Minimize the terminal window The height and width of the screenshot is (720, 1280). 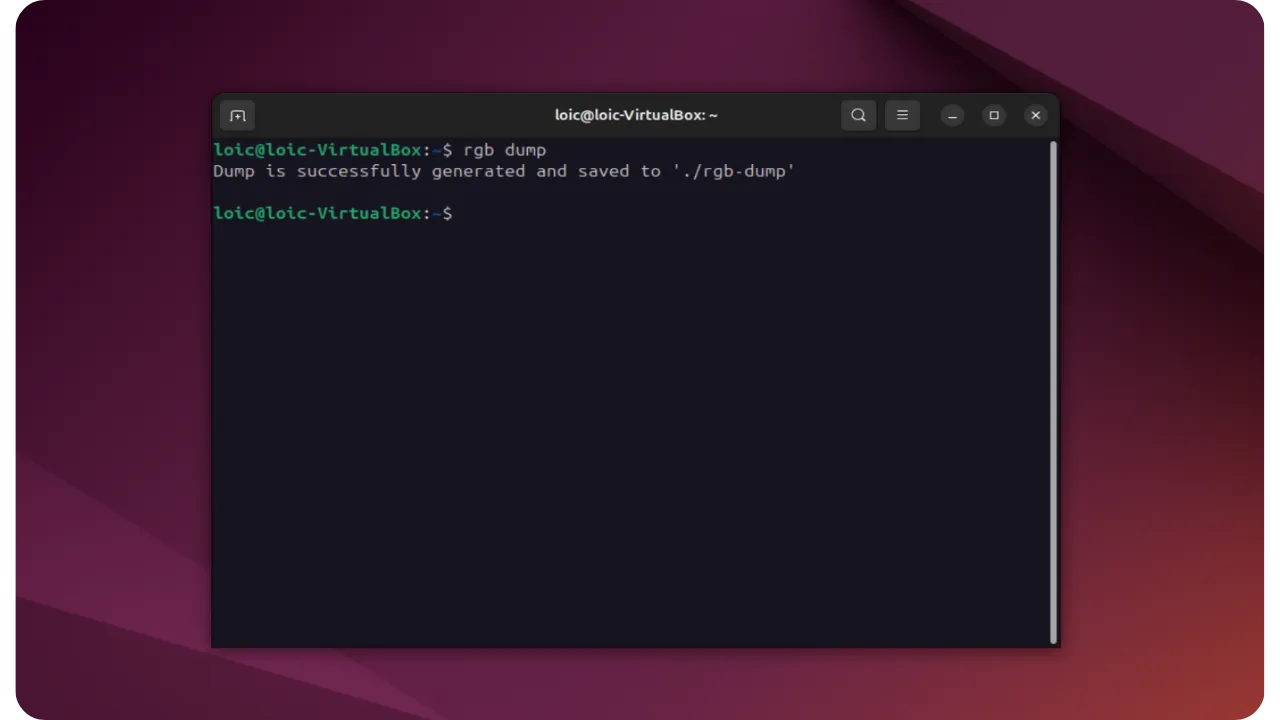[x=951, y=115]
